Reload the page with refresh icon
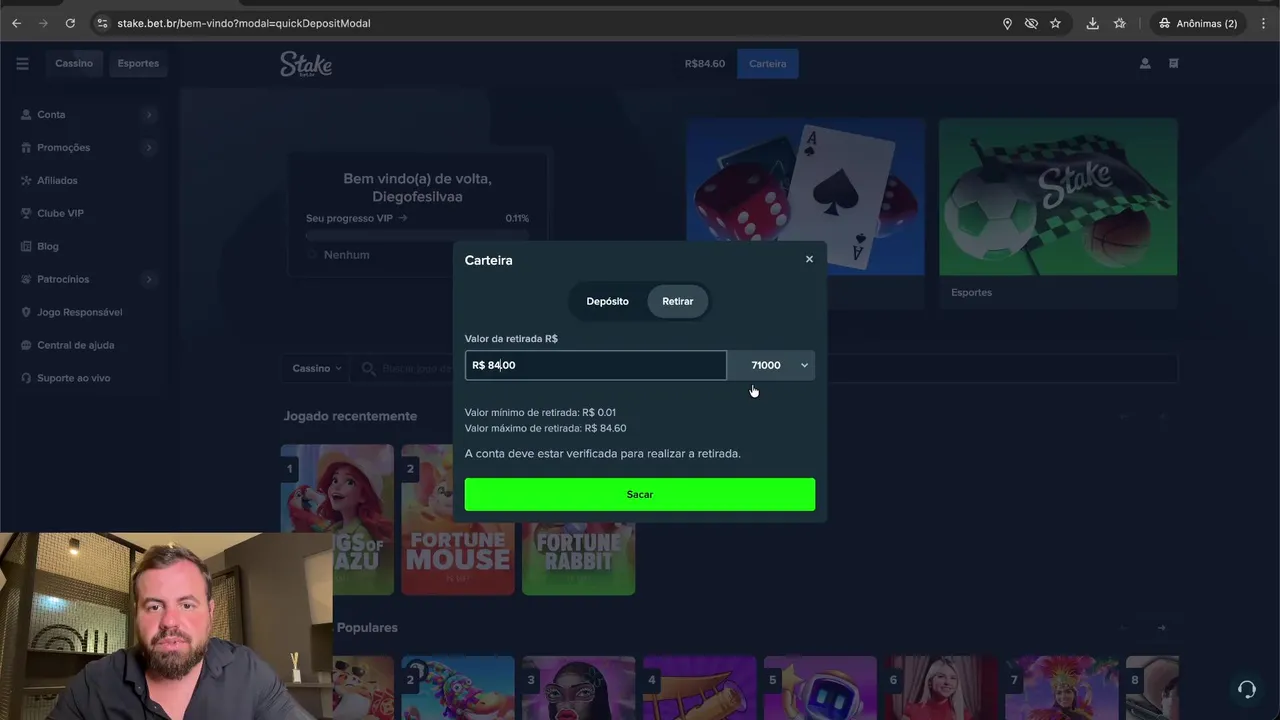Viewport: 1280px width, 720px height. point(70,23)
